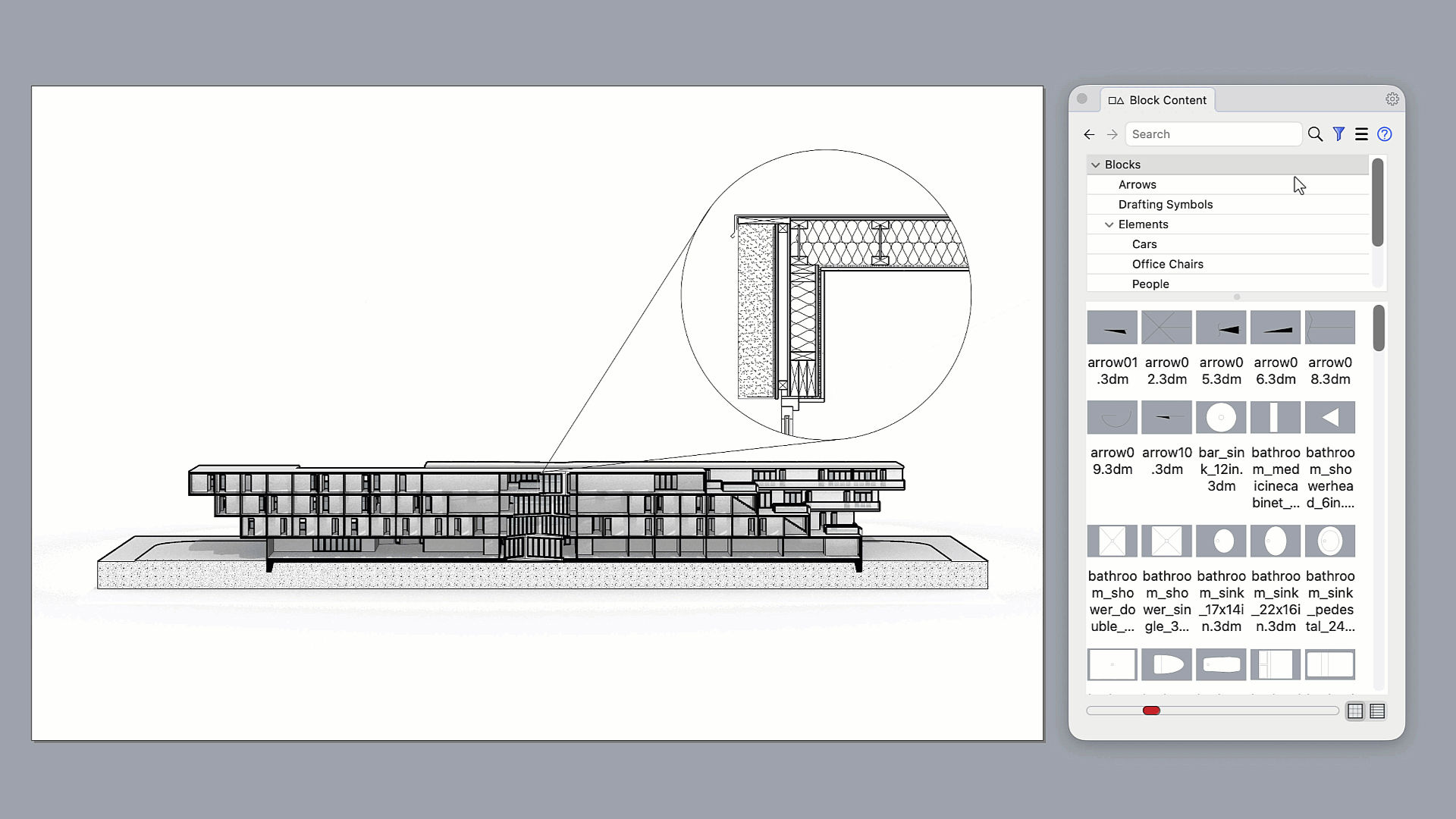Click the folder tree scrollbar
Screen dimensions: 1456x819
pos(1378,202)
